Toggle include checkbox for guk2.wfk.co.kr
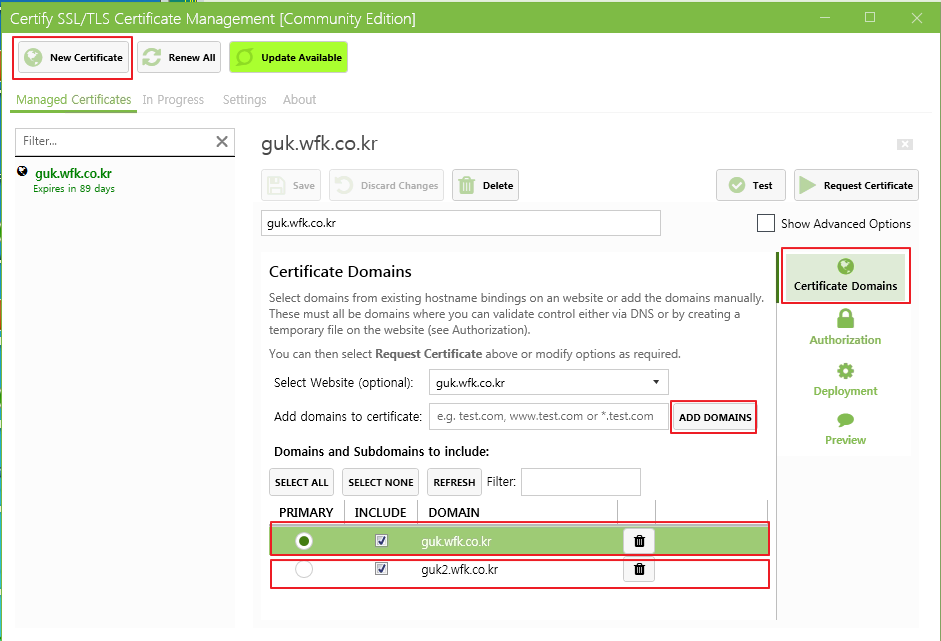This screenshot has height=641, width=941. click(382, 568)
